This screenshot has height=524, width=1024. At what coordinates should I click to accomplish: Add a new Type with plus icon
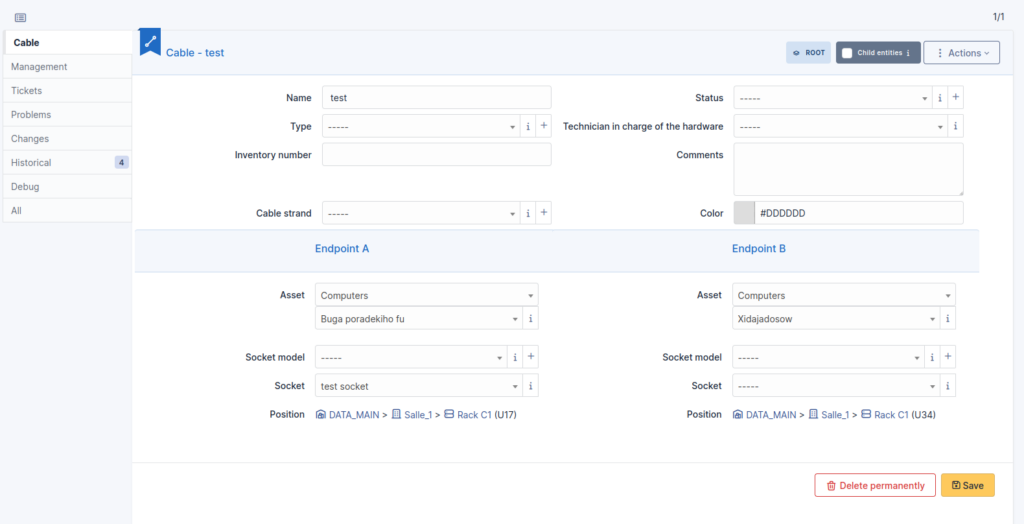(x=543, y=126)
